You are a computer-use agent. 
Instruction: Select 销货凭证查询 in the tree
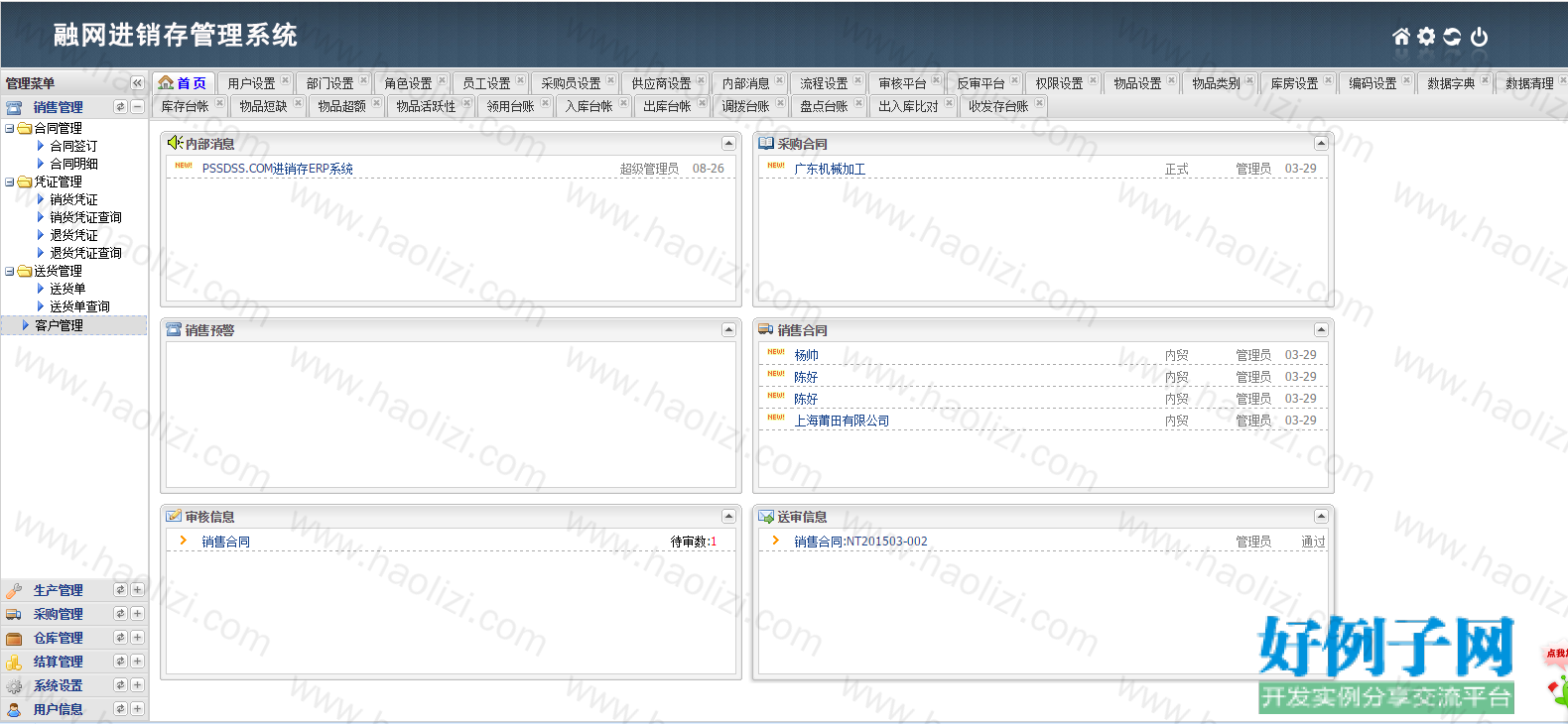point(85,217)
